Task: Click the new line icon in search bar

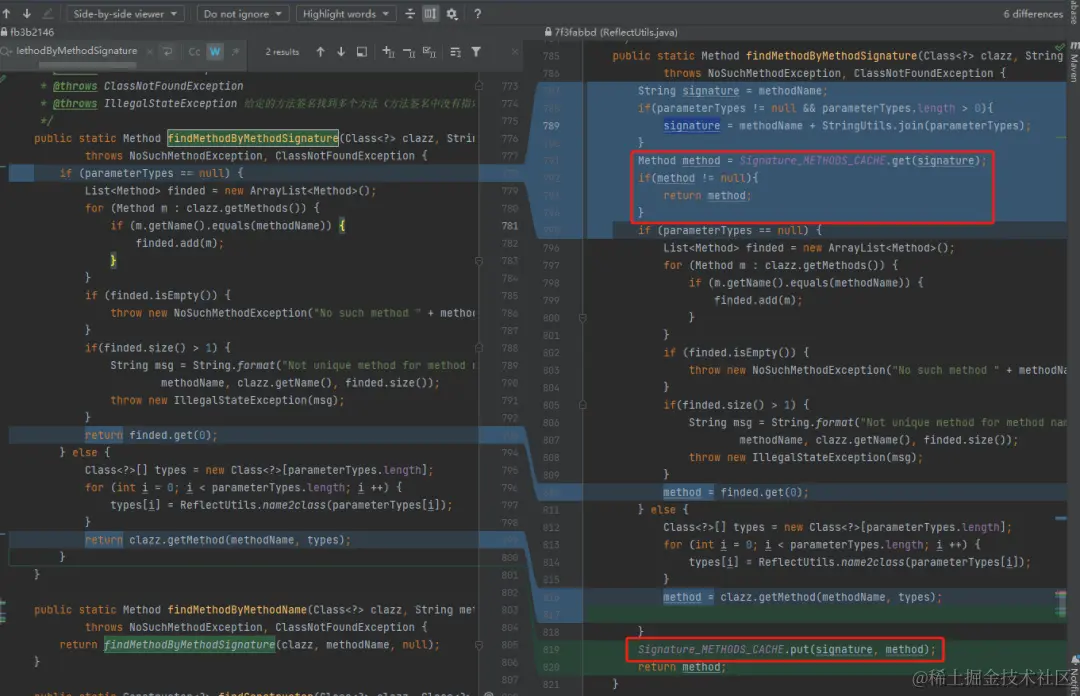Action: point(167,51)
